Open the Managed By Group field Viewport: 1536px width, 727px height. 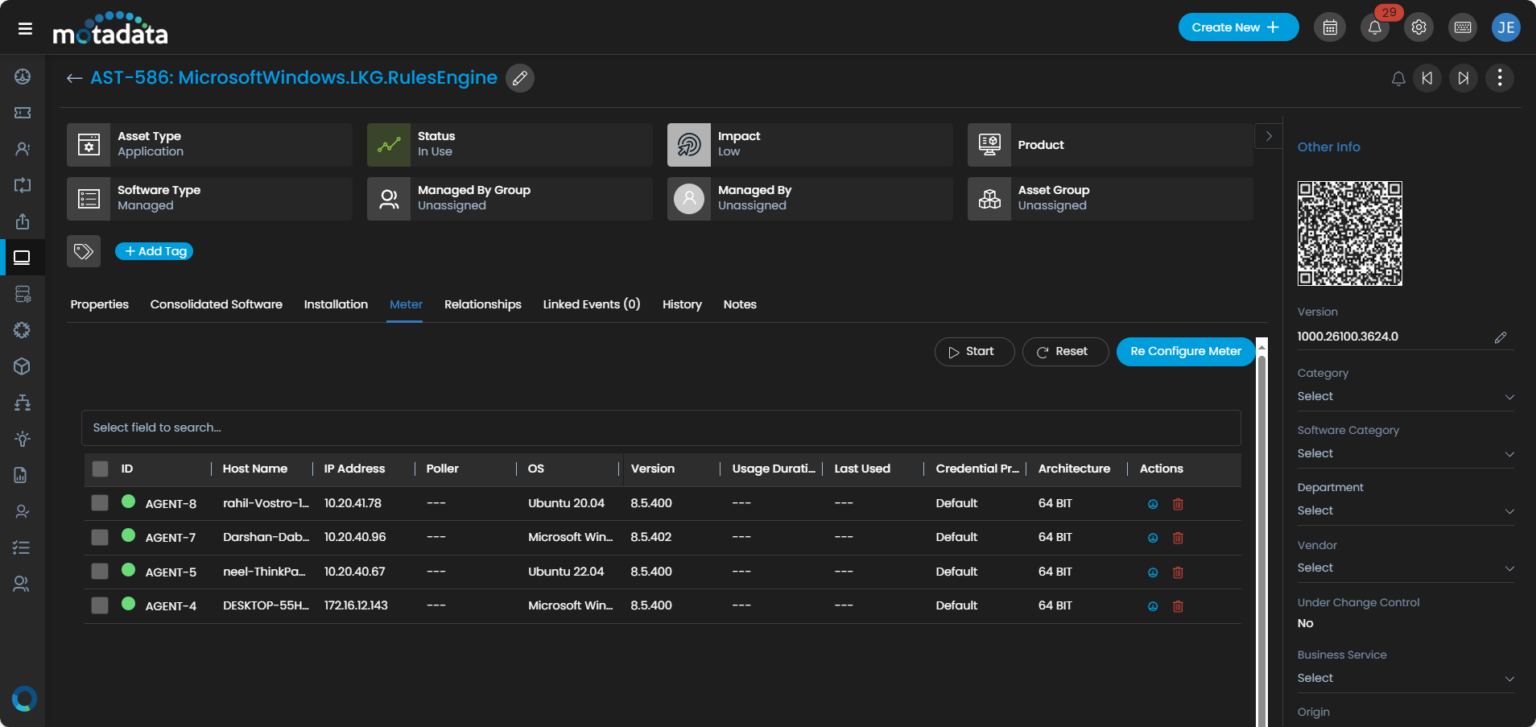[x=510, y=199]
